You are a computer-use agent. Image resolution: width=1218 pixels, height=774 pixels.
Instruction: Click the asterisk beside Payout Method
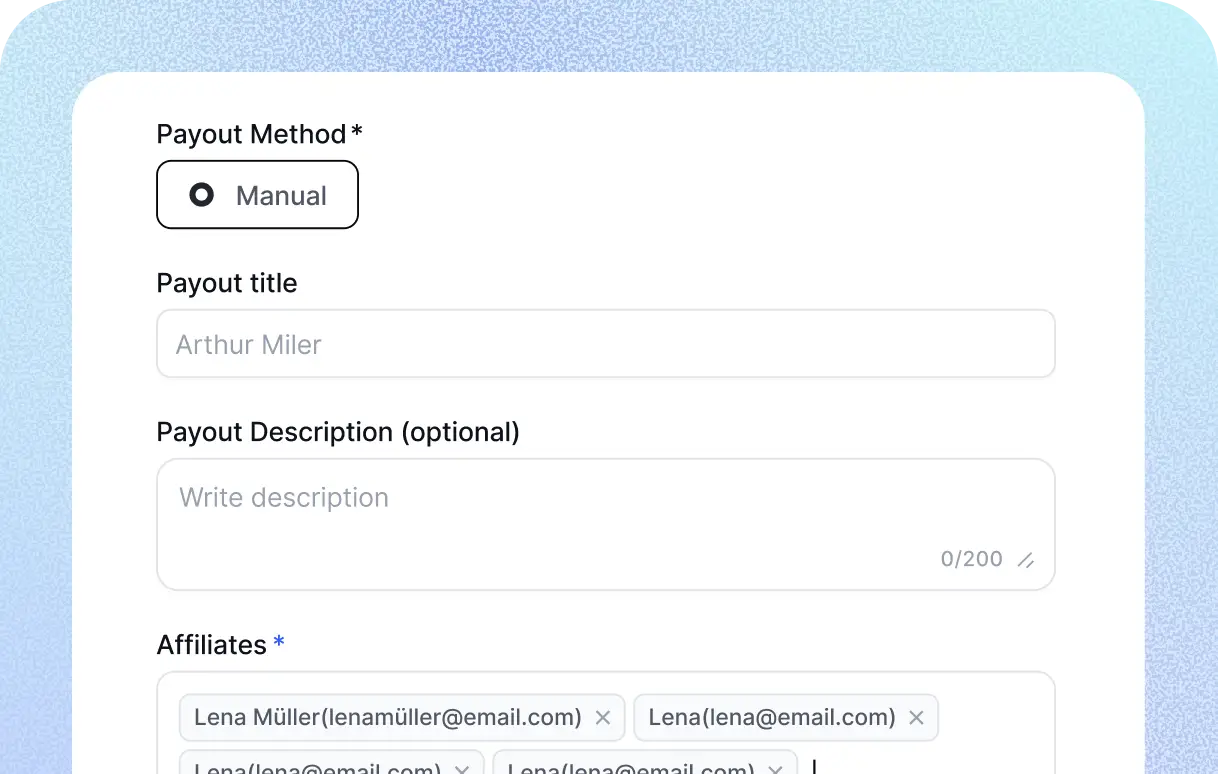357,131
